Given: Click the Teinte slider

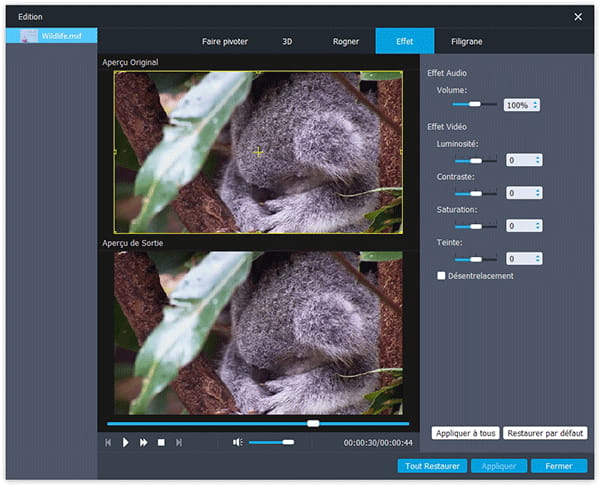Looking at the screenshot, I should (475, 259).
